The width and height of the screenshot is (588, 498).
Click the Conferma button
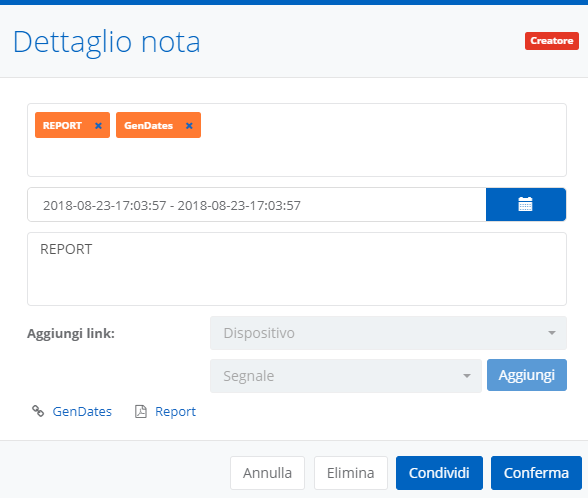pyautogui.click(x=536, y=473)
